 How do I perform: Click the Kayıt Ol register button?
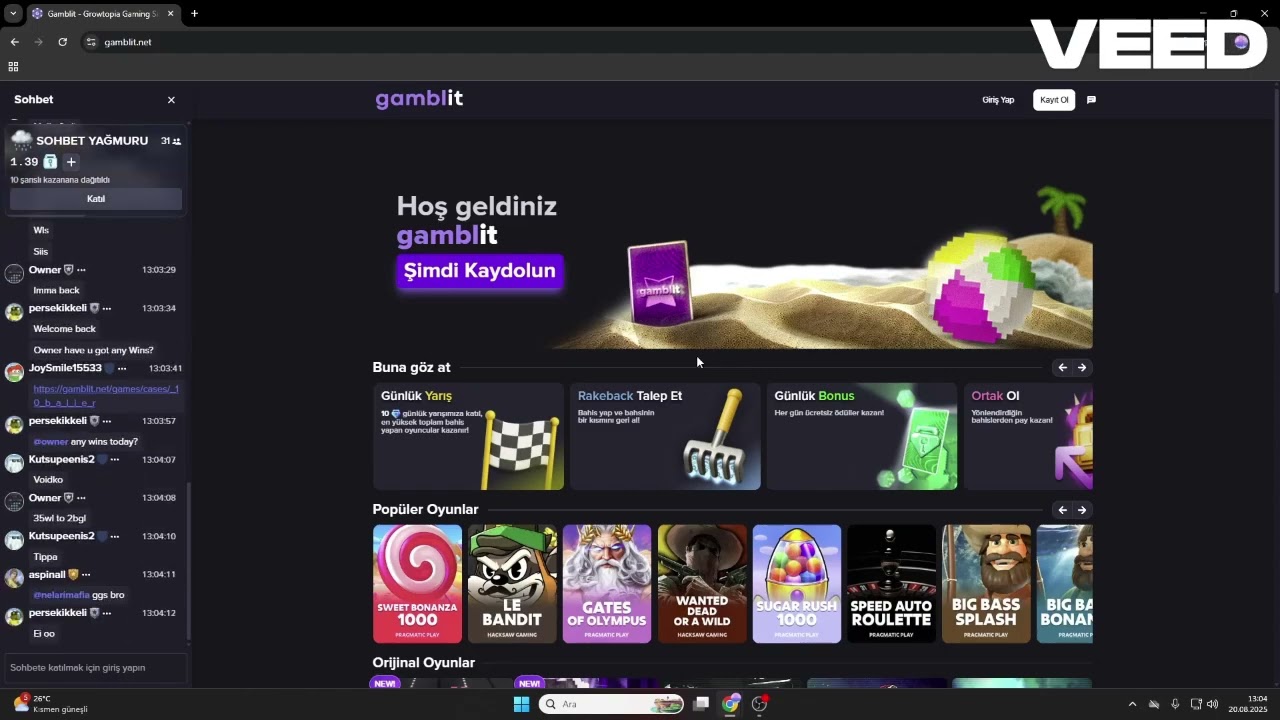[x=1054, y=100]
